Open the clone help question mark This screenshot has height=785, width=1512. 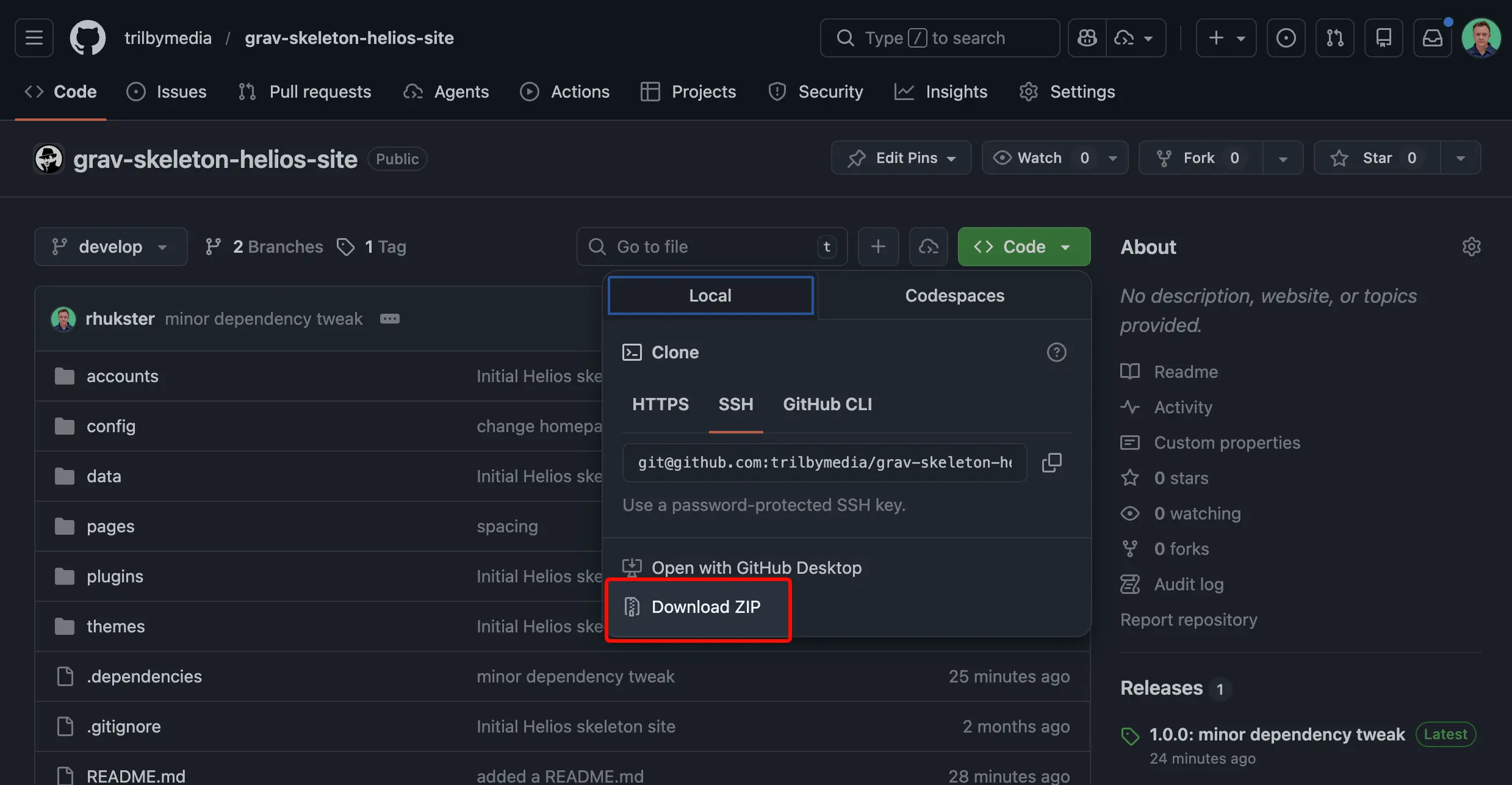[1056, 352]
